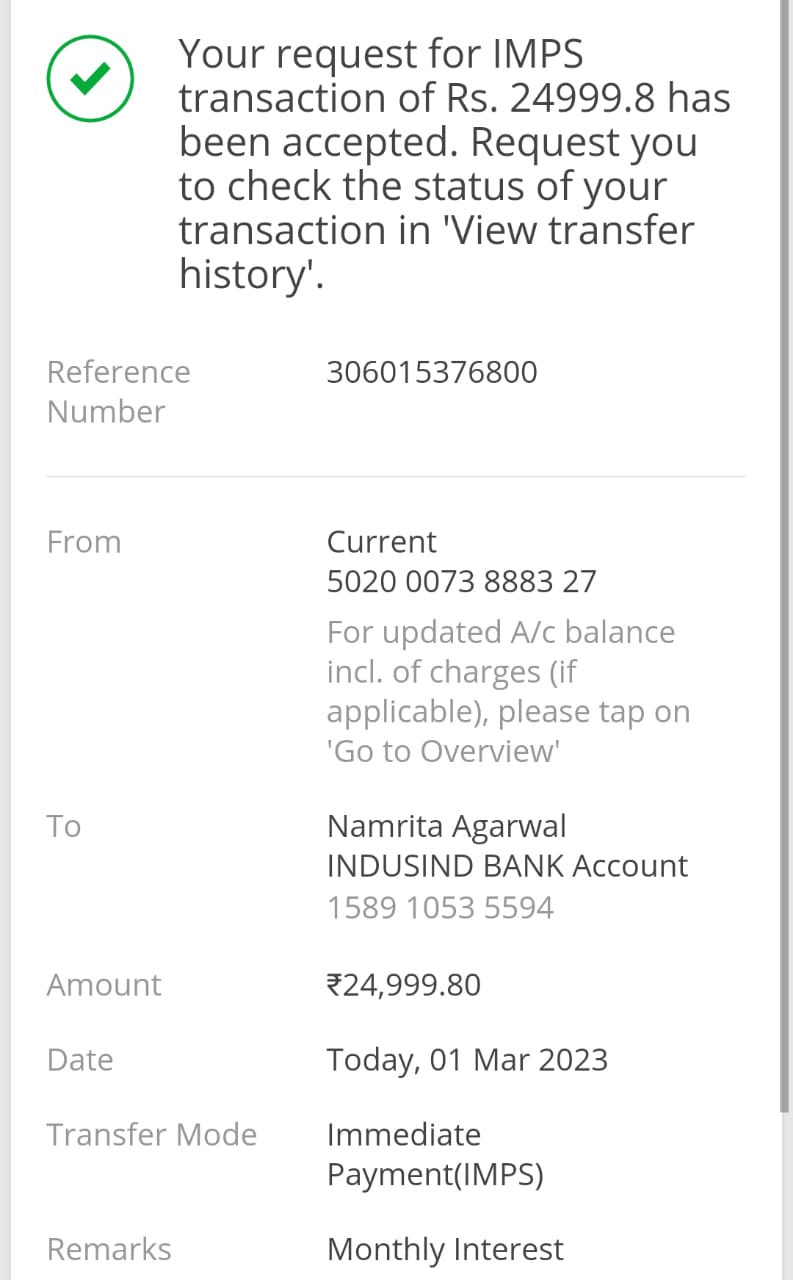Viewport: 793px width, 1280px height.
Task: Click the IMPS transaction accepted message
Action: pos(454,164)
